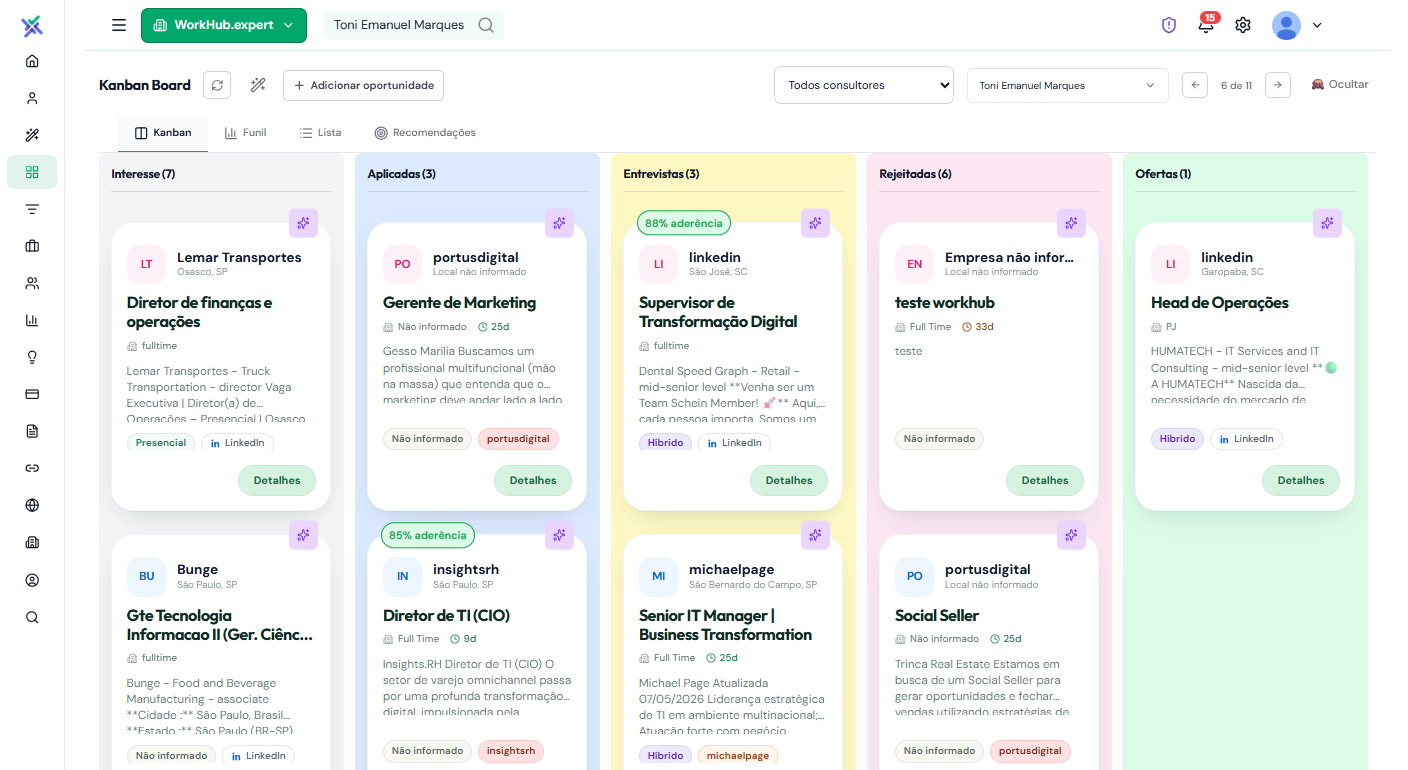Open the document icon in sidebar

coord(32,431)
